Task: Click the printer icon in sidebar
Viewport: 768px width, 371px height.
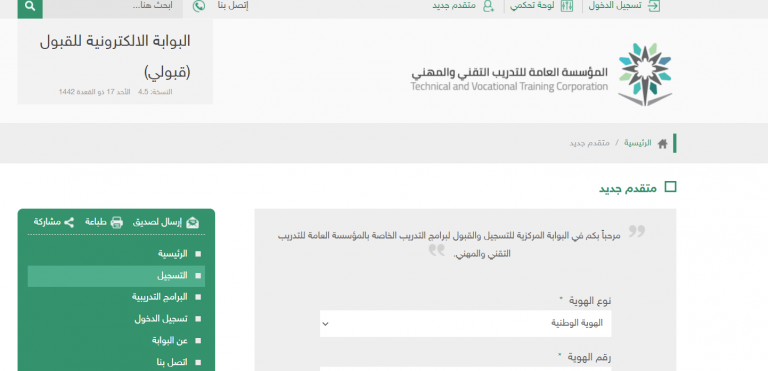Action: 117,223
